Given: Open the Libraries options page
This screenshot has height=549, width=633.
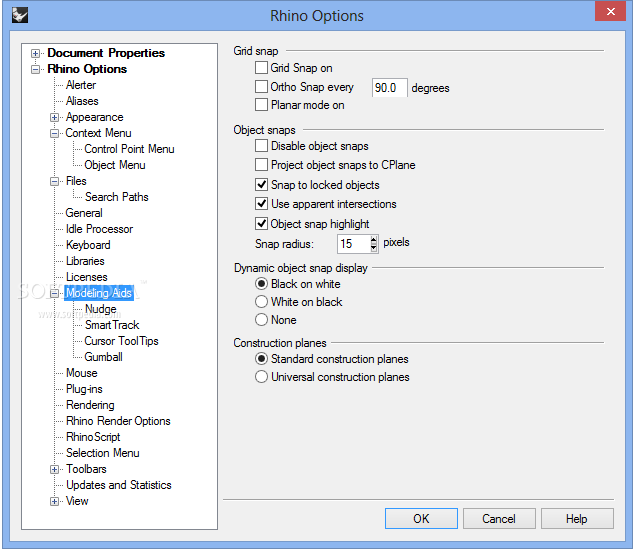Looking at the screenshot, I should click(85, 261).
